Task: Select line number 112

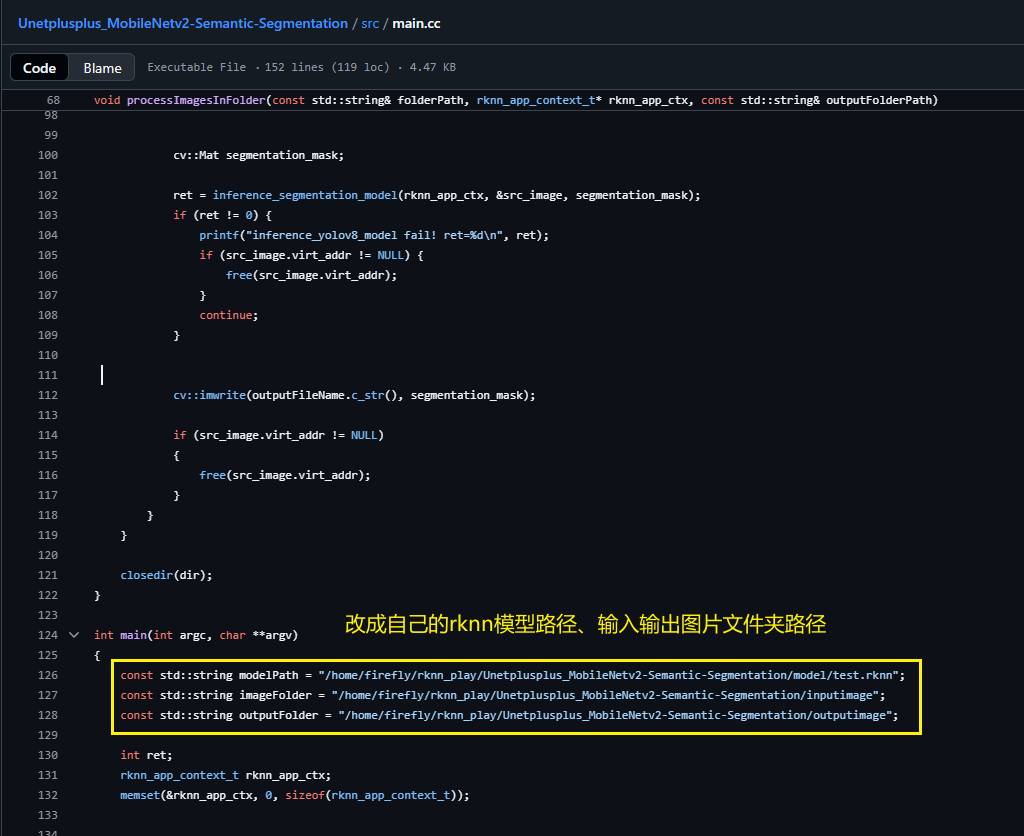Action: 48,395
